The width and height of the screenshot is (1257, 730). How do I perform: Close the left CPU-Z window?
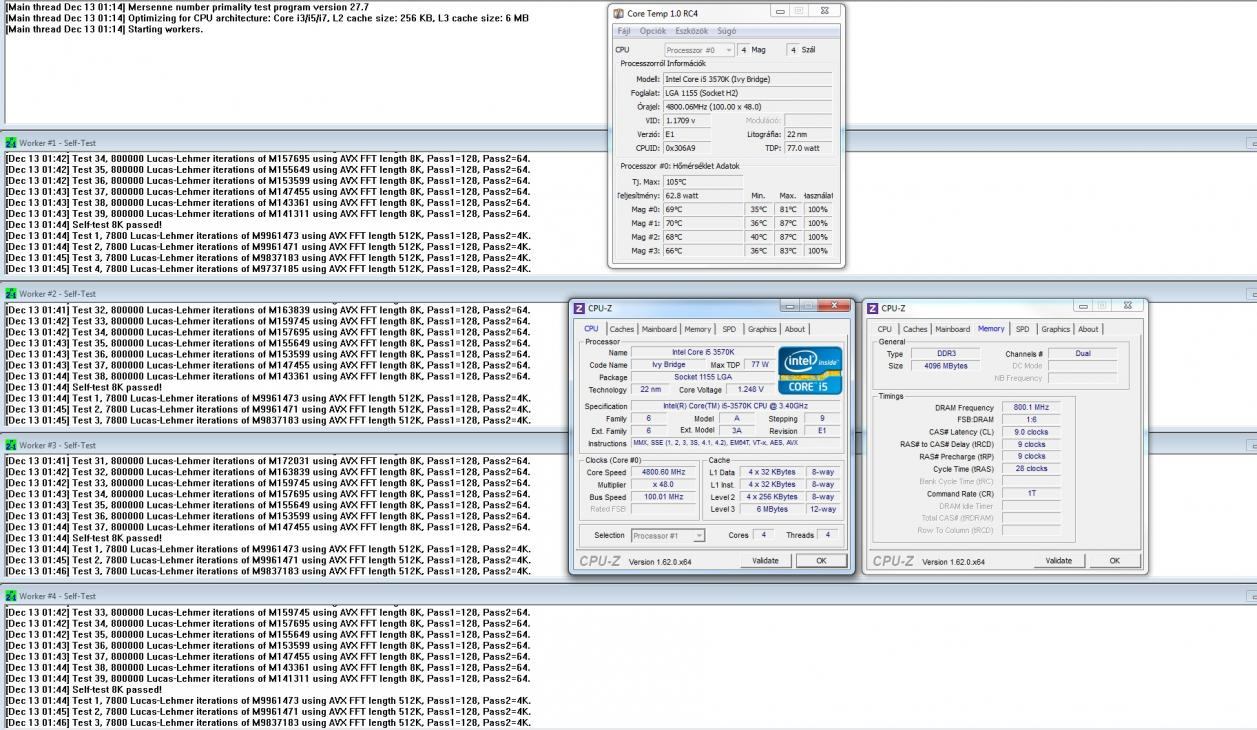coord(834,306)
